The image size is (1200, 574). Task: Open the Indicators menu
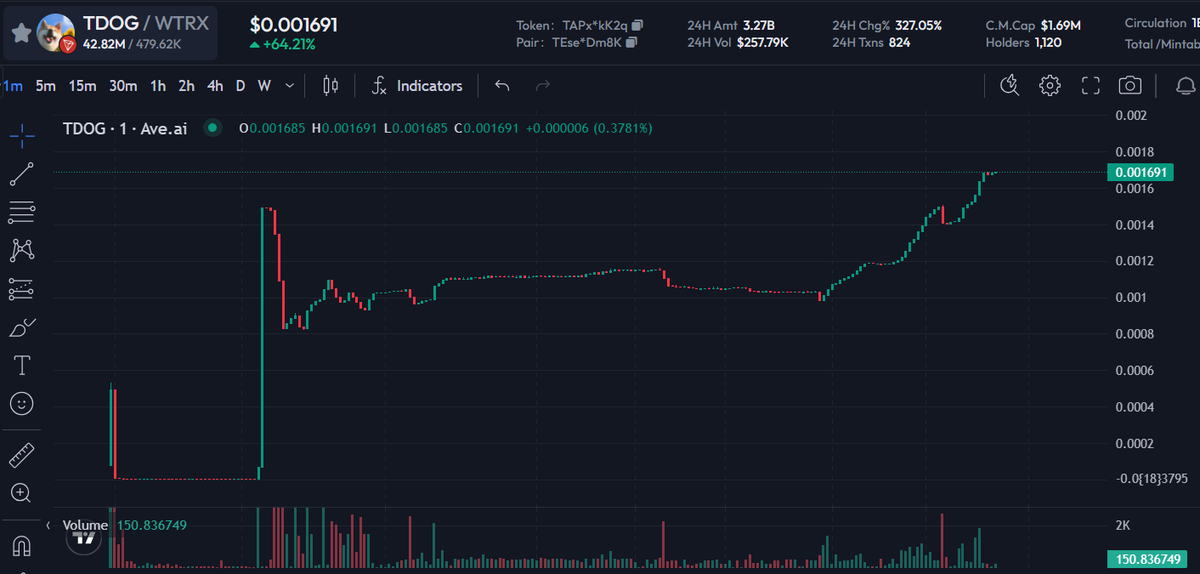pos(417,86)
